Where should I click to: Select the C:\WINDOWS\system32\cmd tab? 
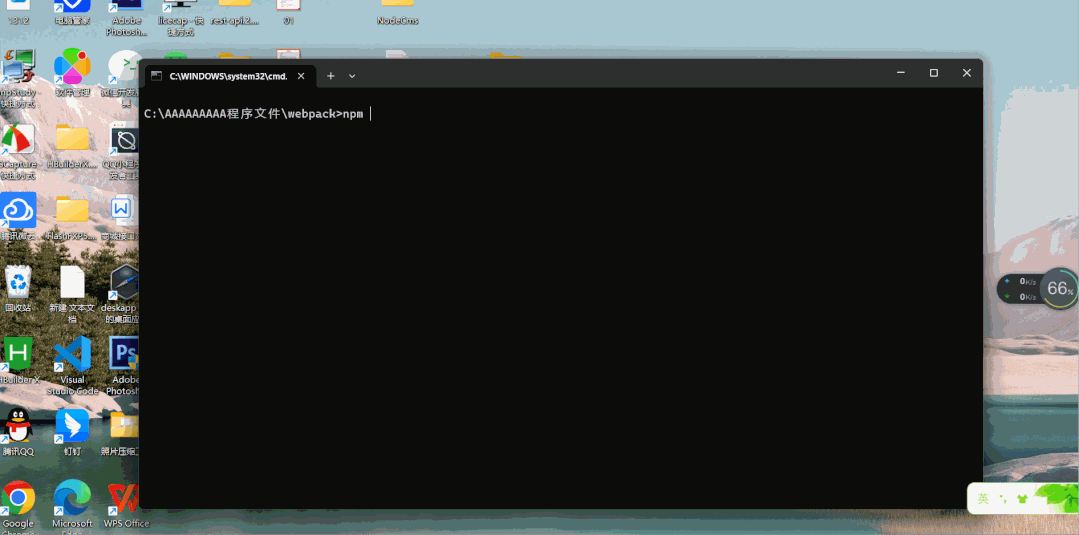(x=227, y=76)
